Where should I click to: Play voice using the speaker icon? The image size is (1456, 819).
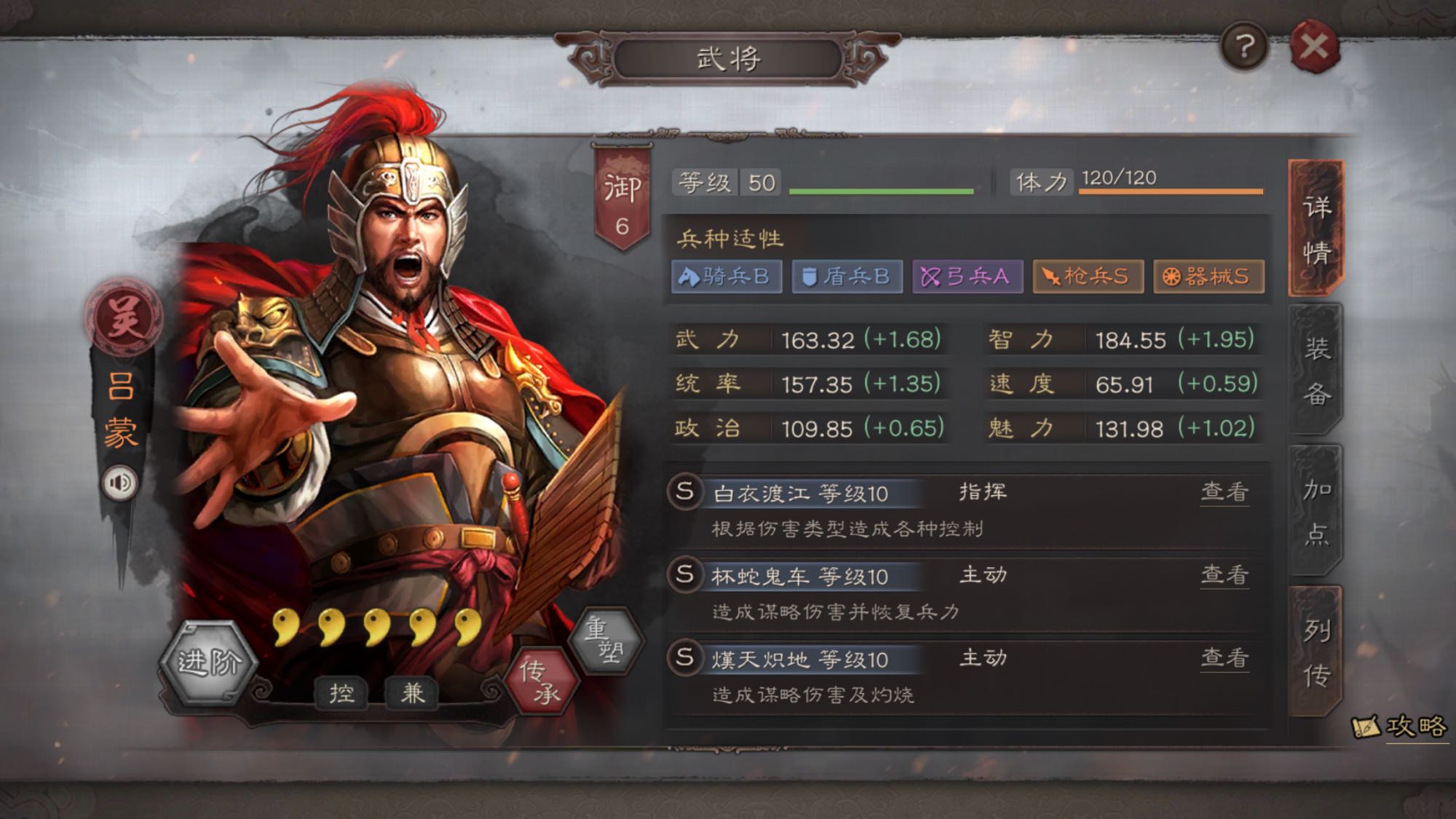pyautogui.click(x=119, y=482)
